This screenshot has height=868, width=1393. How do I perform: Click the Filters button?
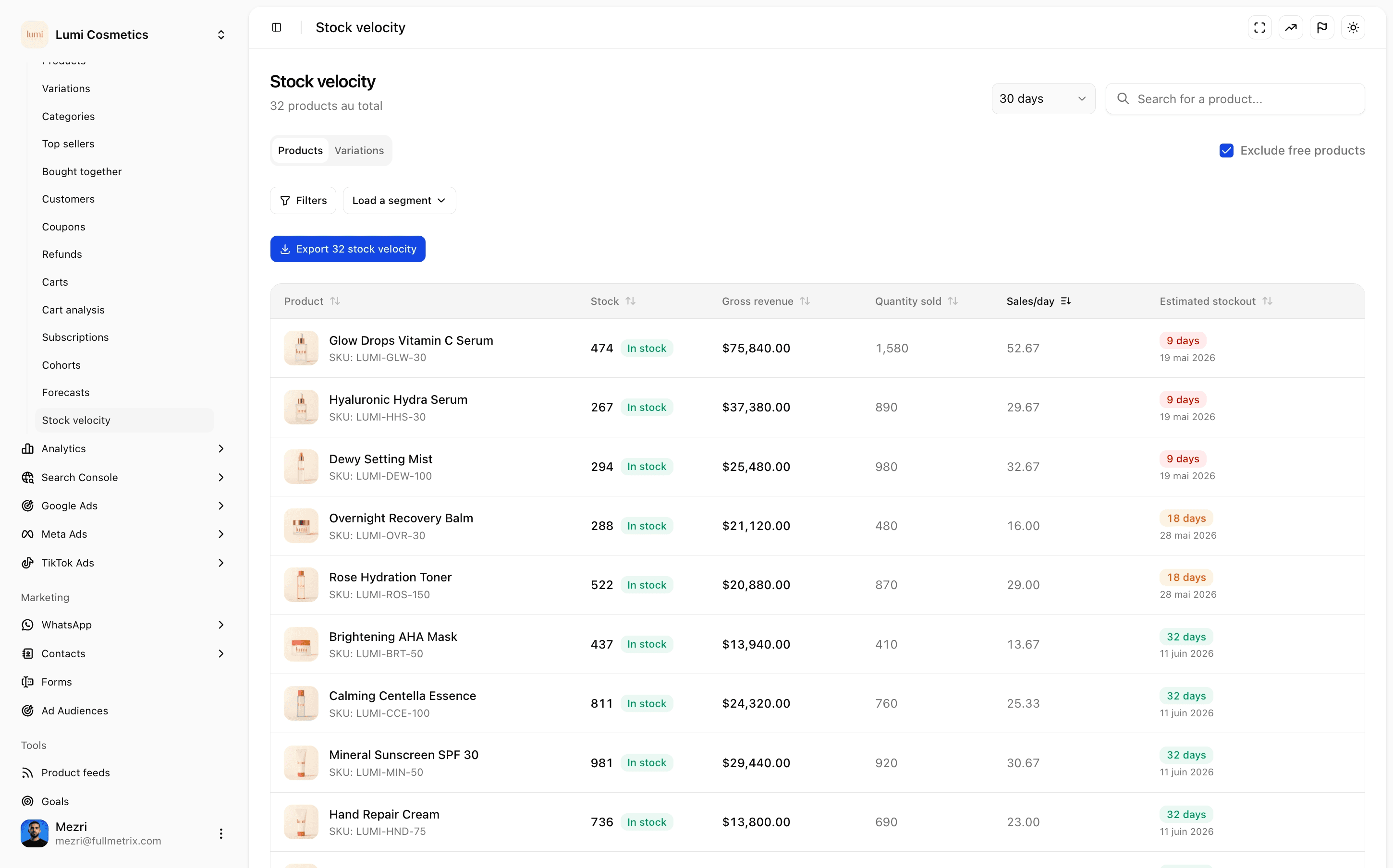pyautogui.click(x=303, y=200)
